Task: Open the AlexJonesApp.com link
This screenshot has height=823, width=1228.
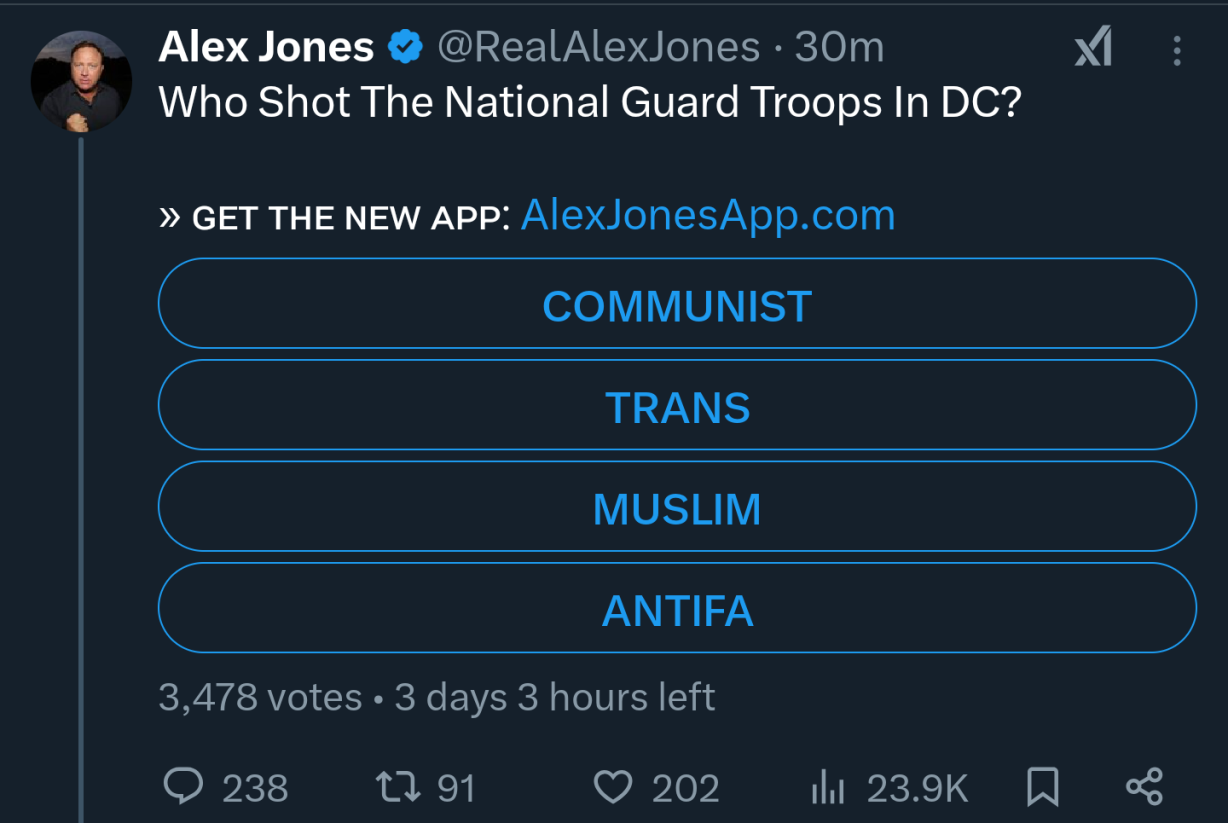Action: 708,215
